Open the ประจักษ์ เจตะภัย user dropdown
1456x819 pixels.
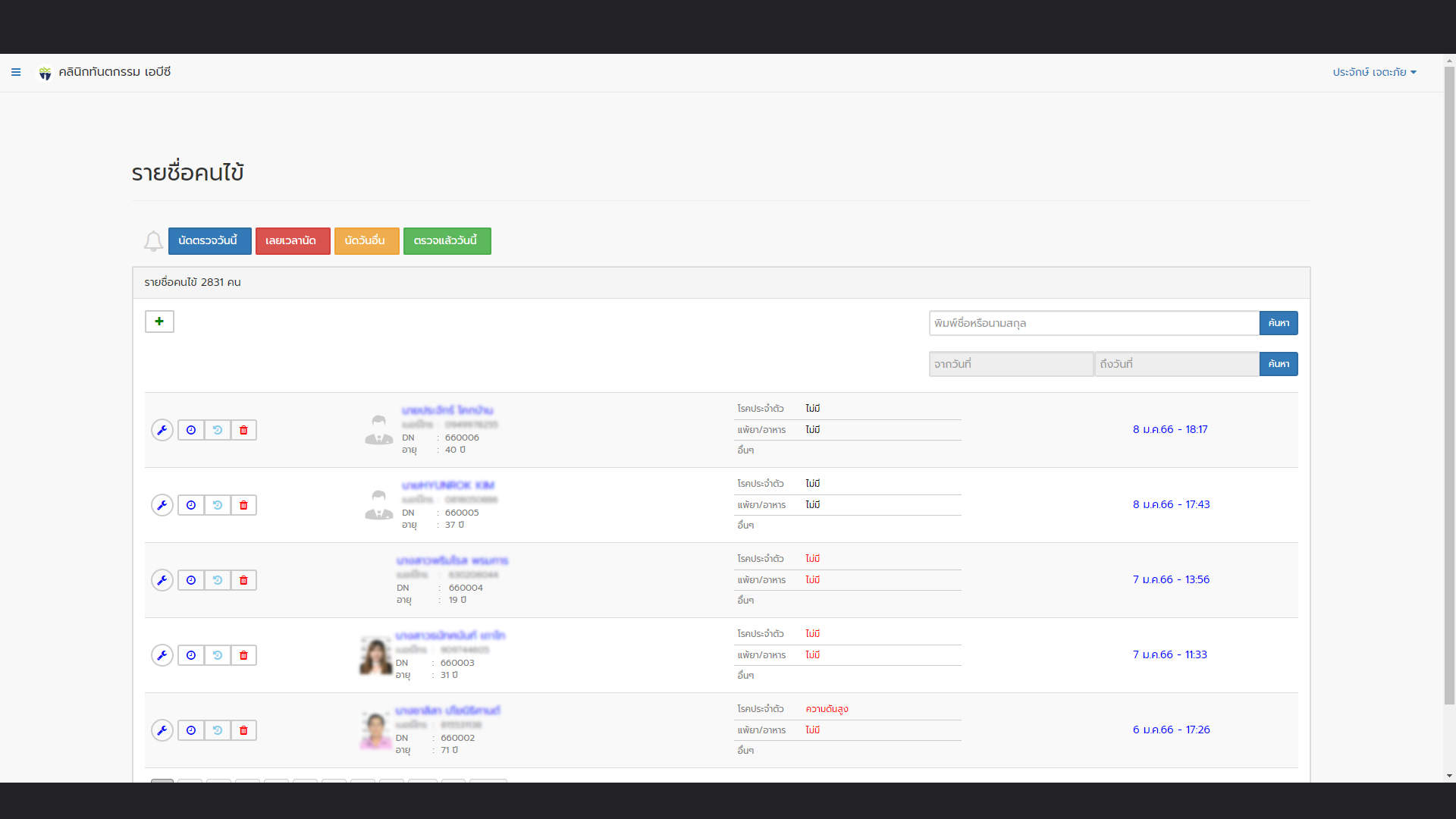(1374, 72)
